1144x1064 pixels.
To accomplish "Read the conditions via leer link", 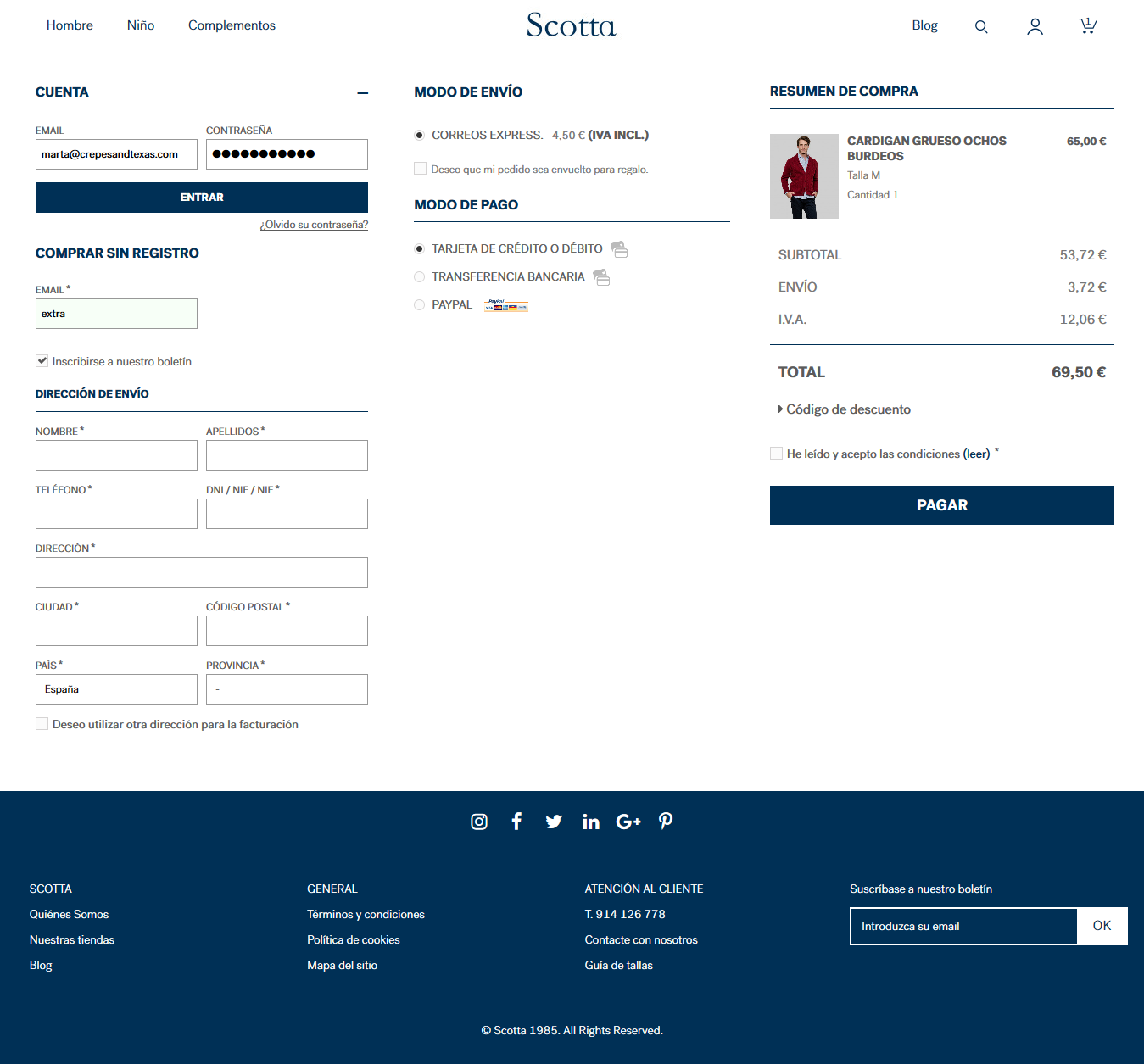I will point(976,454).
